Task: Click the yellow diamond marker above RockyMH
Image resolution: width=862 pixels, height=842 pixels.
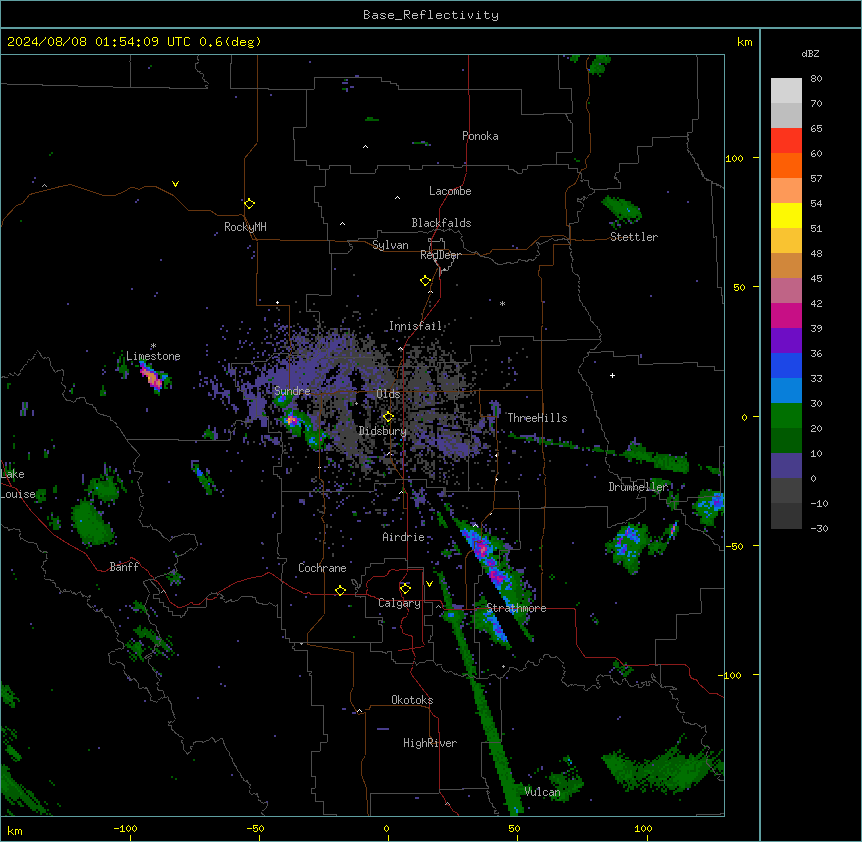Action: point(249,203)
